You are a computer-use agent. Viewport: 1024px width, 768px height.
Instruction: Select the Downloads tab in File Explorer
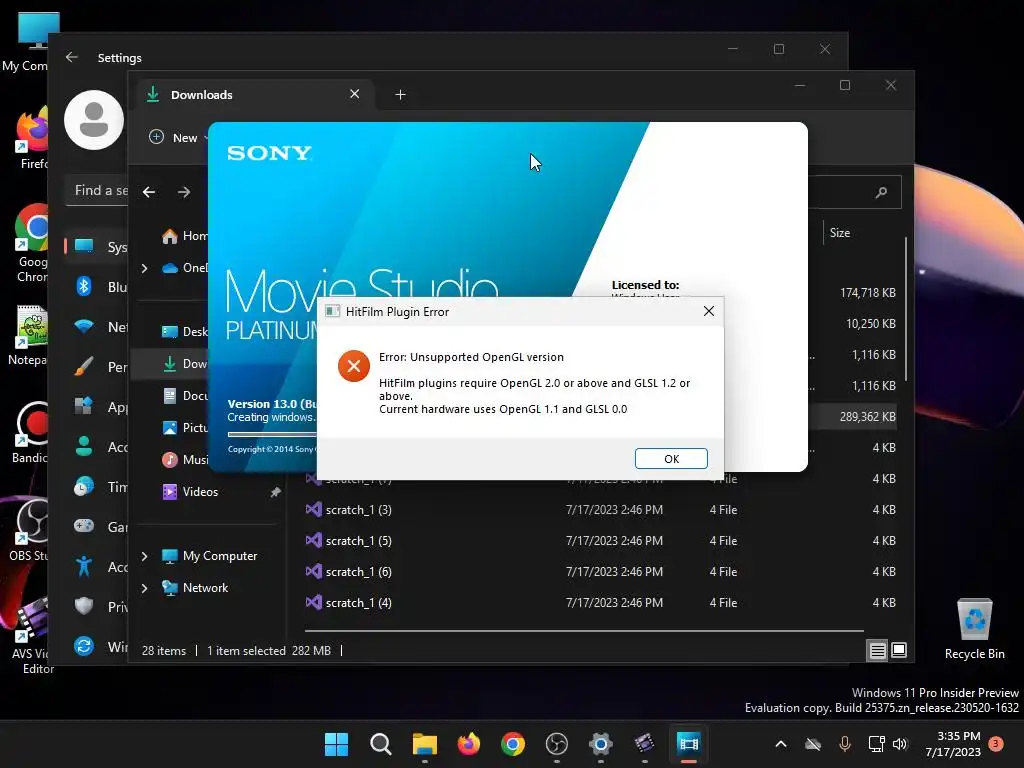tap(255, 95)
